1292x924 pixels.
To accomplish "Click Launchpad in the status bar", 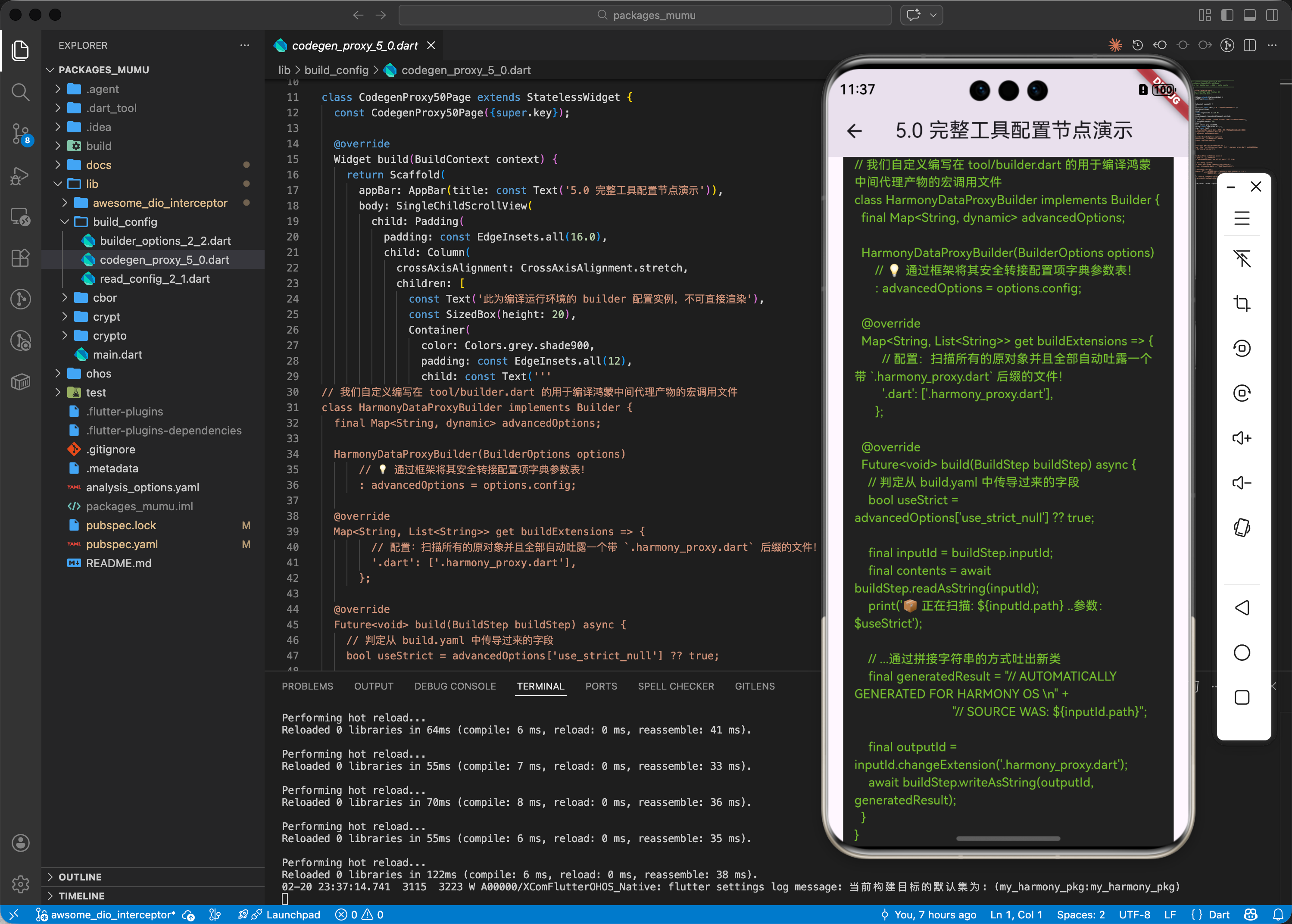I will click(293, 915).
